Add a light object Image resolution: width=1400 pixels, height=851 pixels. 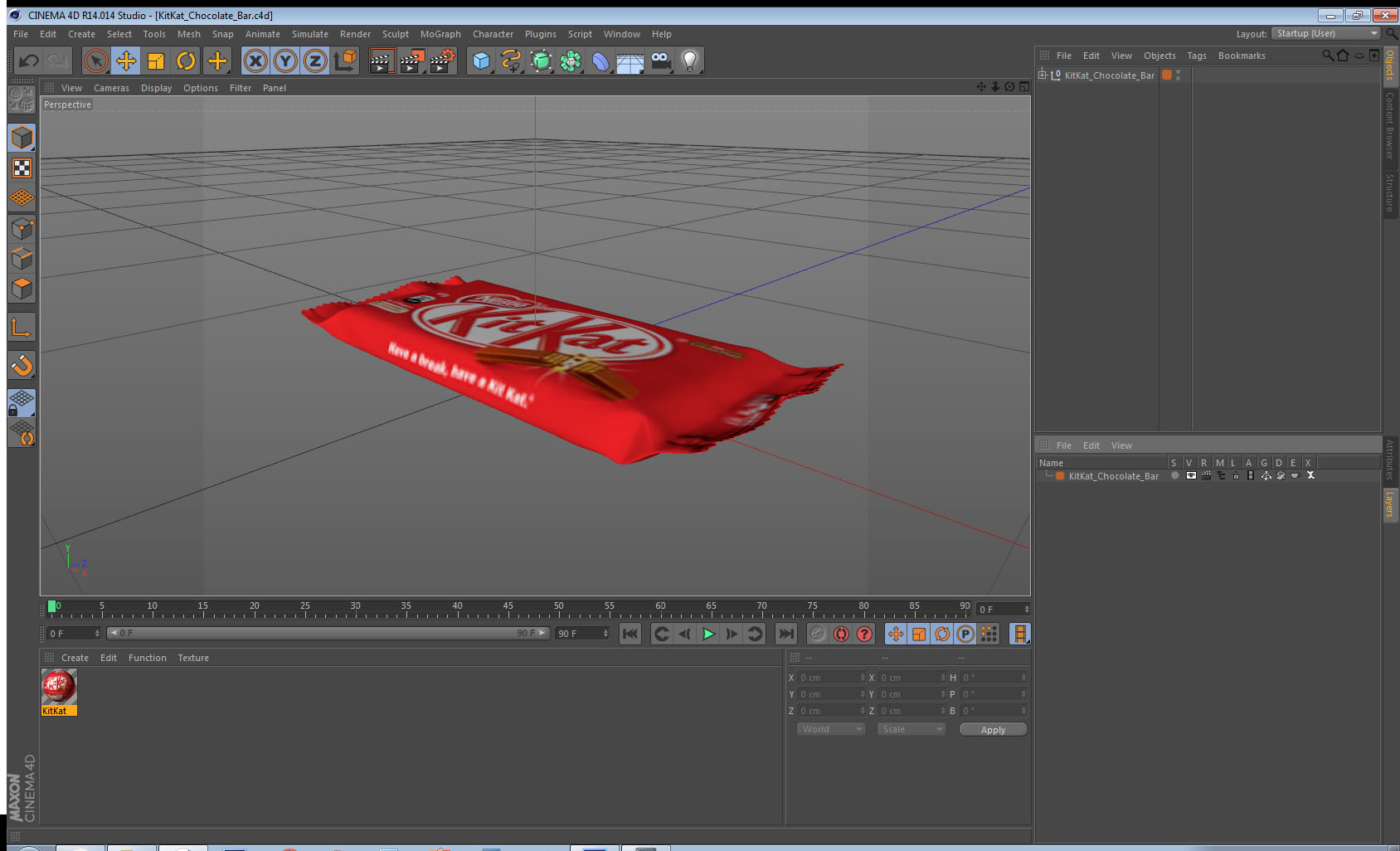(x=690, y=61)
